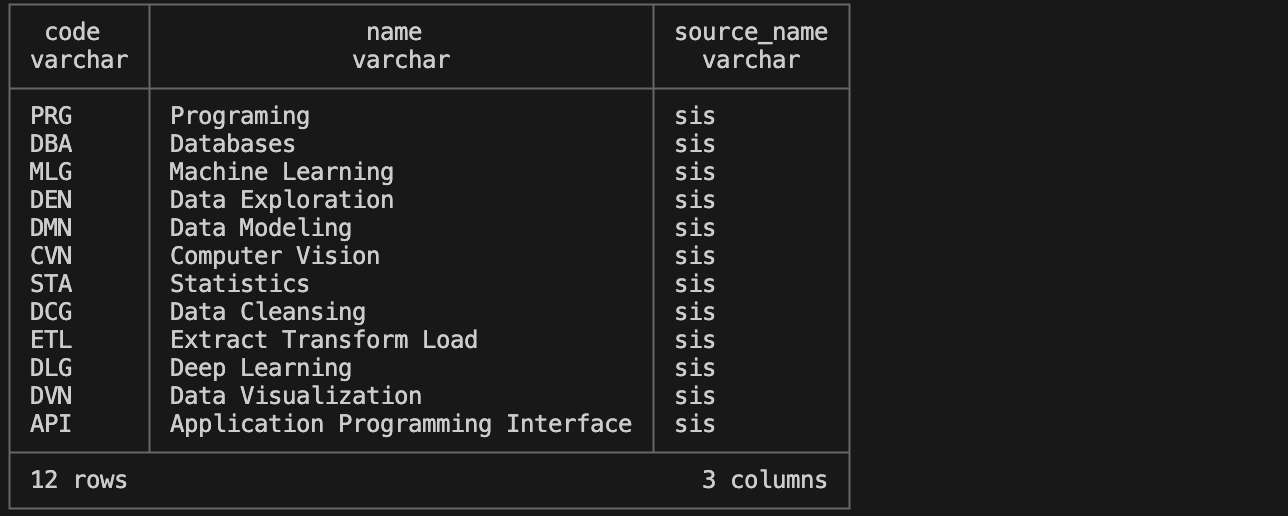Click the 'name' column header

pos(400,33)
